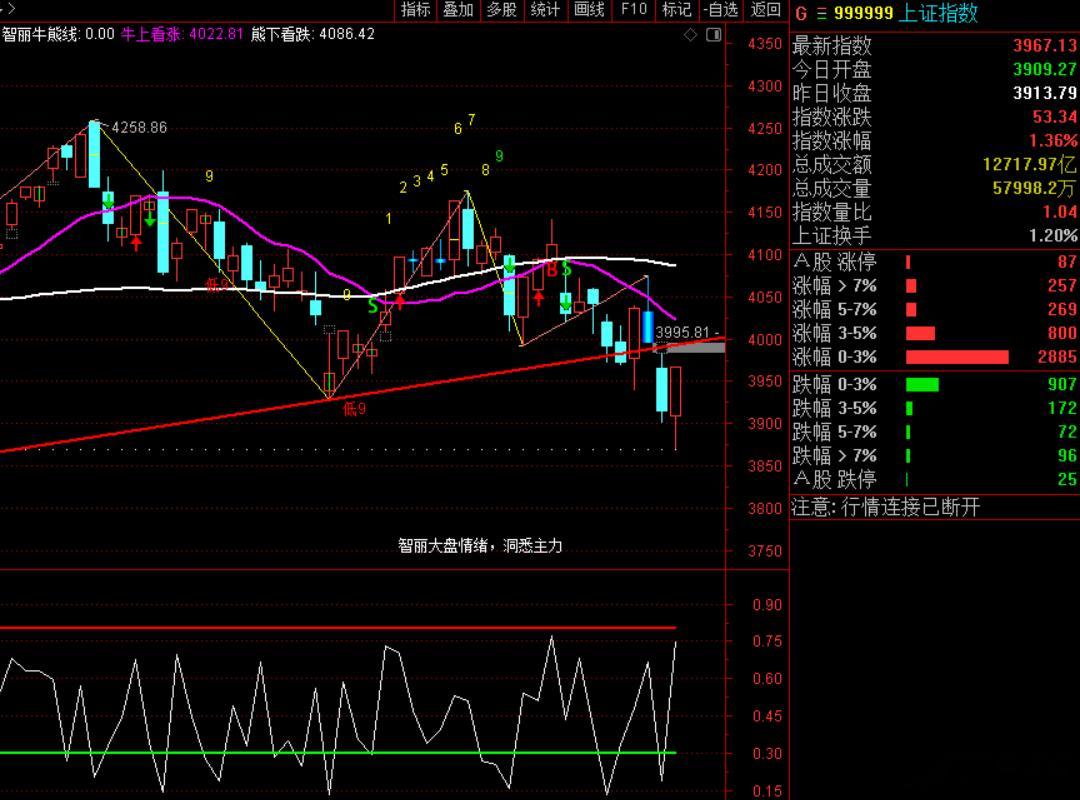Viewport: 1080px width, 800px height.
Task: Open the 画线 drawing tools
Action: click(589, 10)
